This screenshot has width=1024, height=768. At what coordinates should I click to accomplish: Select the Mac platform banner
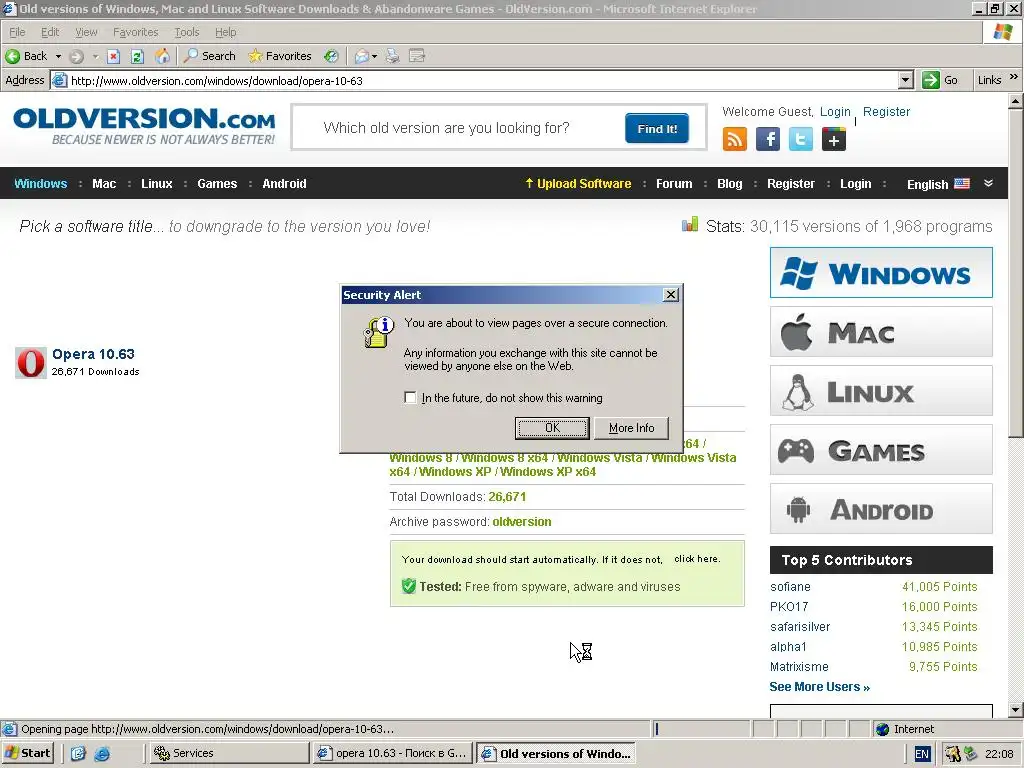pyautogui.click(x=881, y=332)
